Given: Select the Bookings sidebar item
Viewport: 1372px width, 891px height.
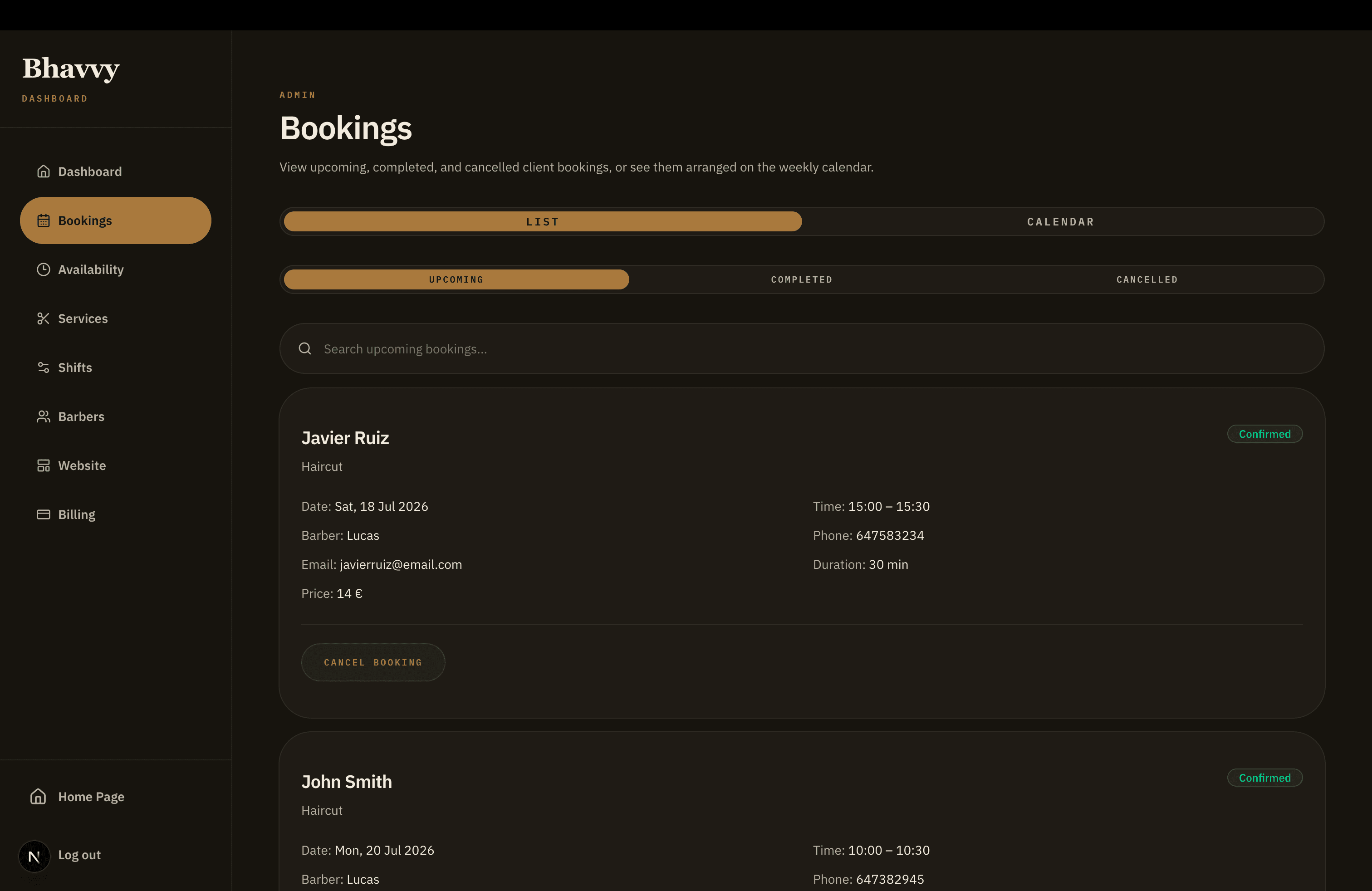Looking at the screenshot, I should click(115, 221).
